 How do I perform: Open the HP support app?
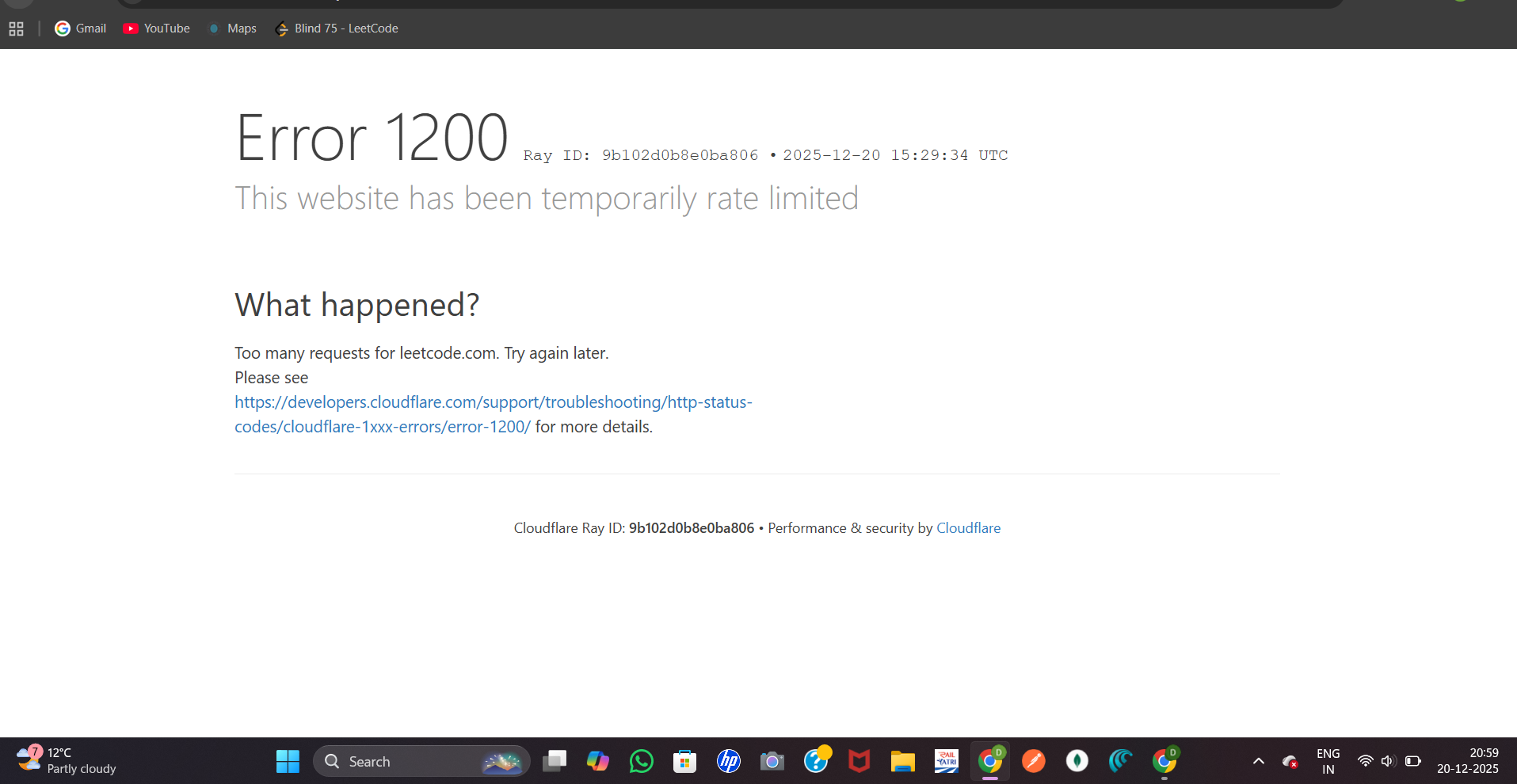click(x=728, y=761)
